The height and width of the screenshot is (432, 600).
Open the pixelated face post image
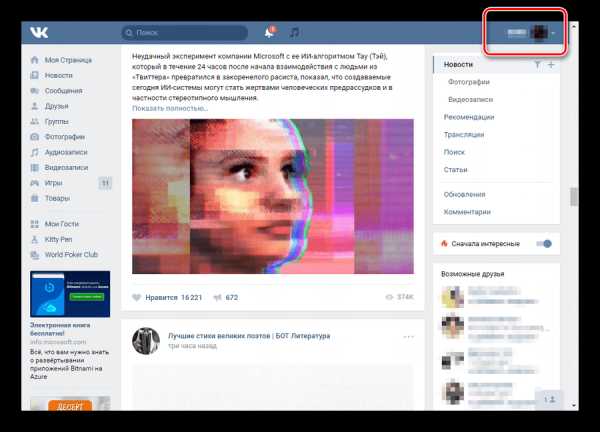(x=273, y=196)
